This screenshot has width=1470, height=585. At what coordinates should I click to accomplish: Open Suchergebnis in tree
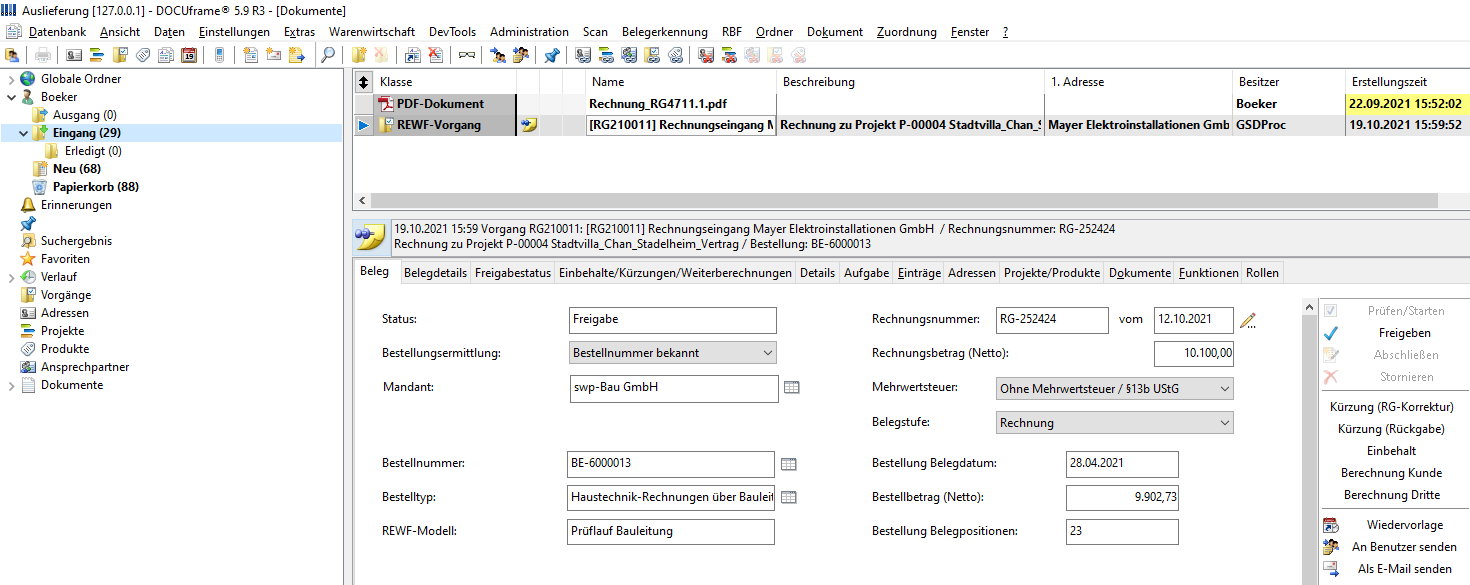tap(76, 241)
